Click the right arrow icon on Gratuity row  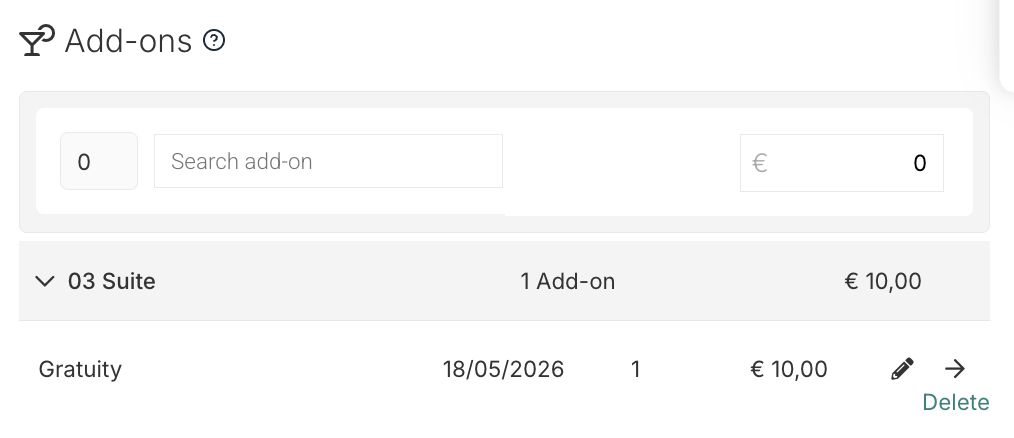point(955,369)
